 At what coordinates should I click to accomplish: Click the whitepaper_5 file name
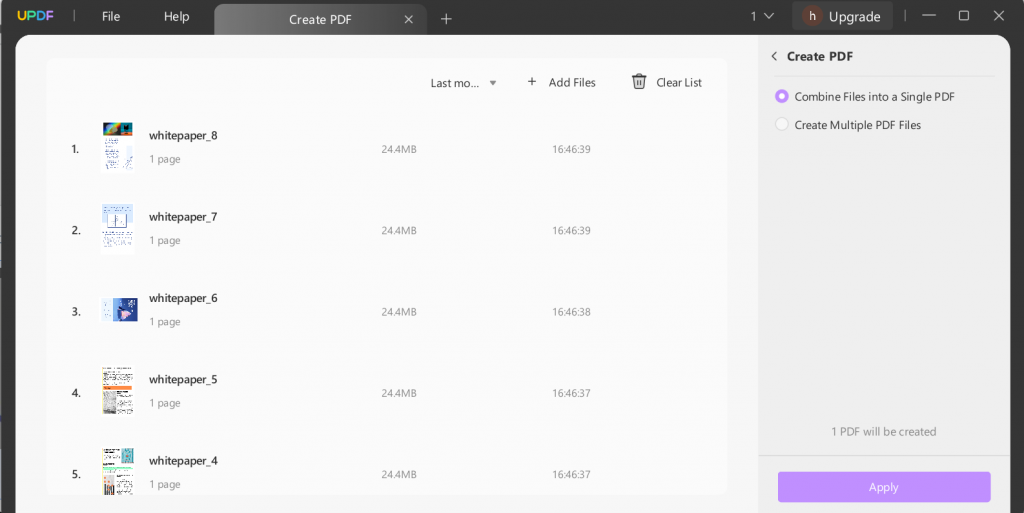(183, 380)
